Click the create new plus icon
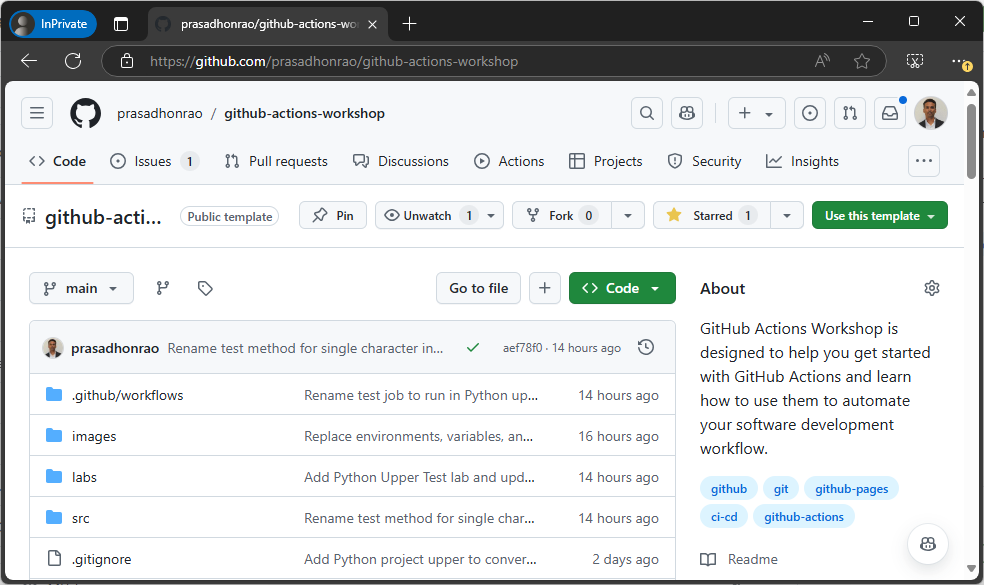 (x=745, y=113)
